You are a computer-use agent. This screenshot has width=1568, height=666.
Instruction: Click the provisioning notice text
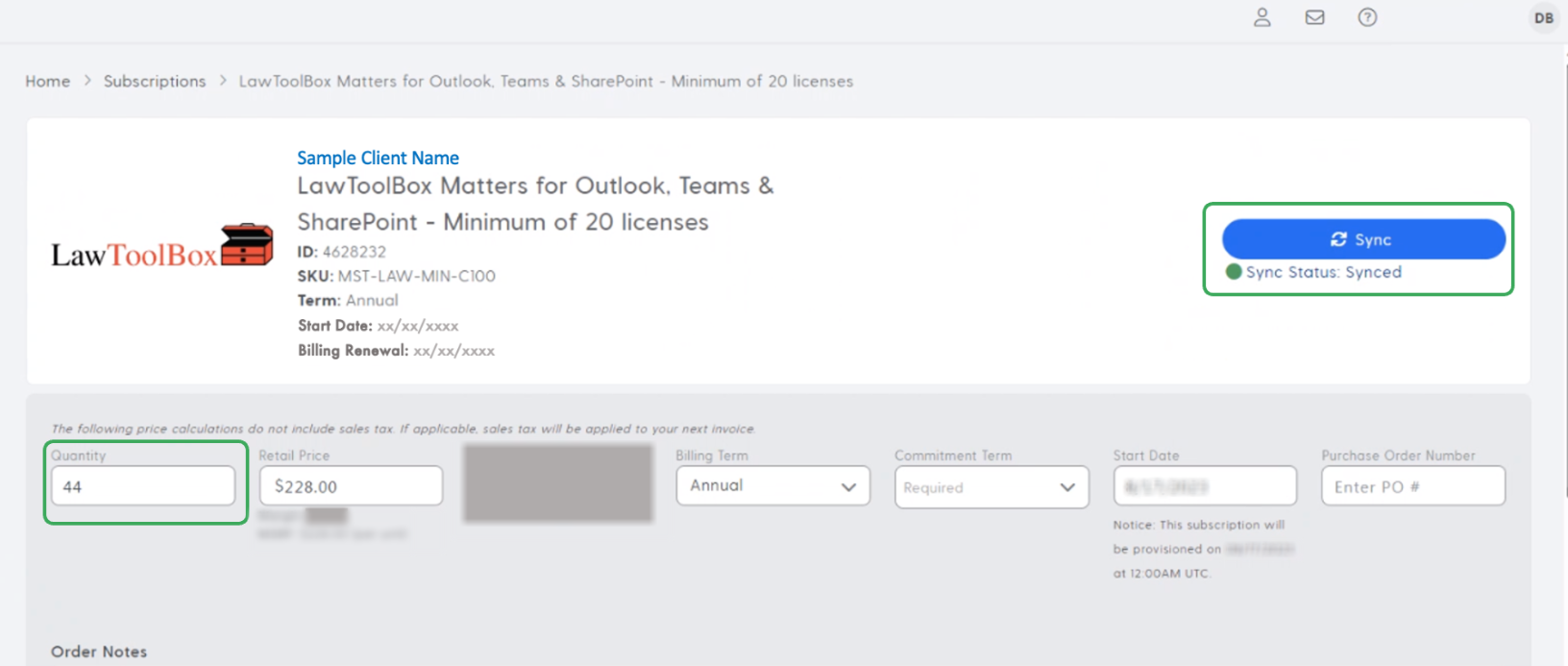tap(1204, 549)
